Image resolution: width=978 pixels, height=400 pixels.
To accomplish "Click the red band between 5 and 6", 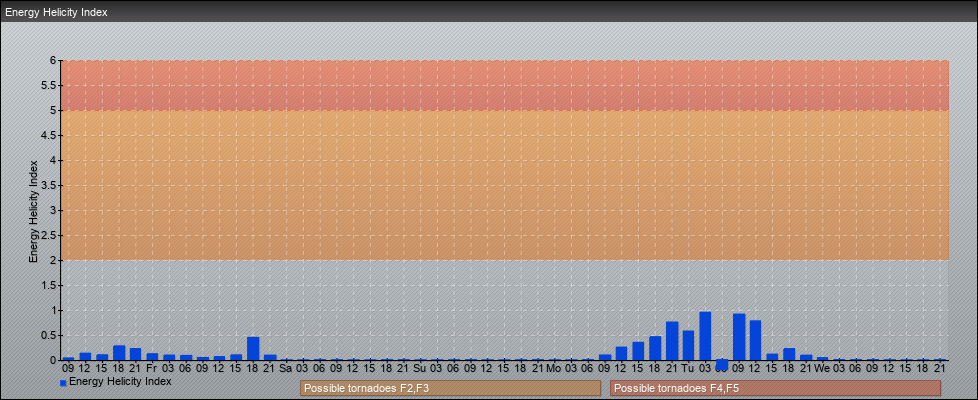I will [x=500, y=85].
